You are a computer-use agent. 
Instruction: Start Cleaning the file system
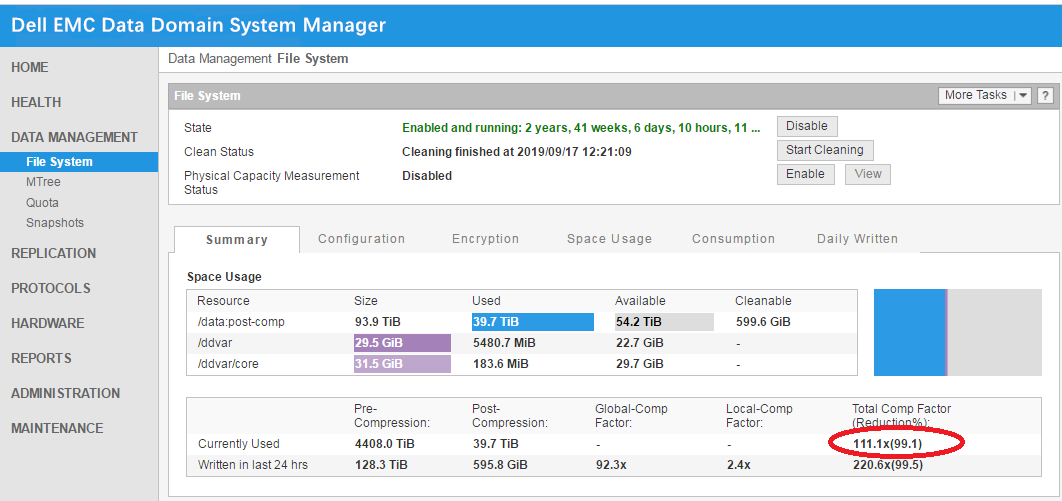pos(825,150)
